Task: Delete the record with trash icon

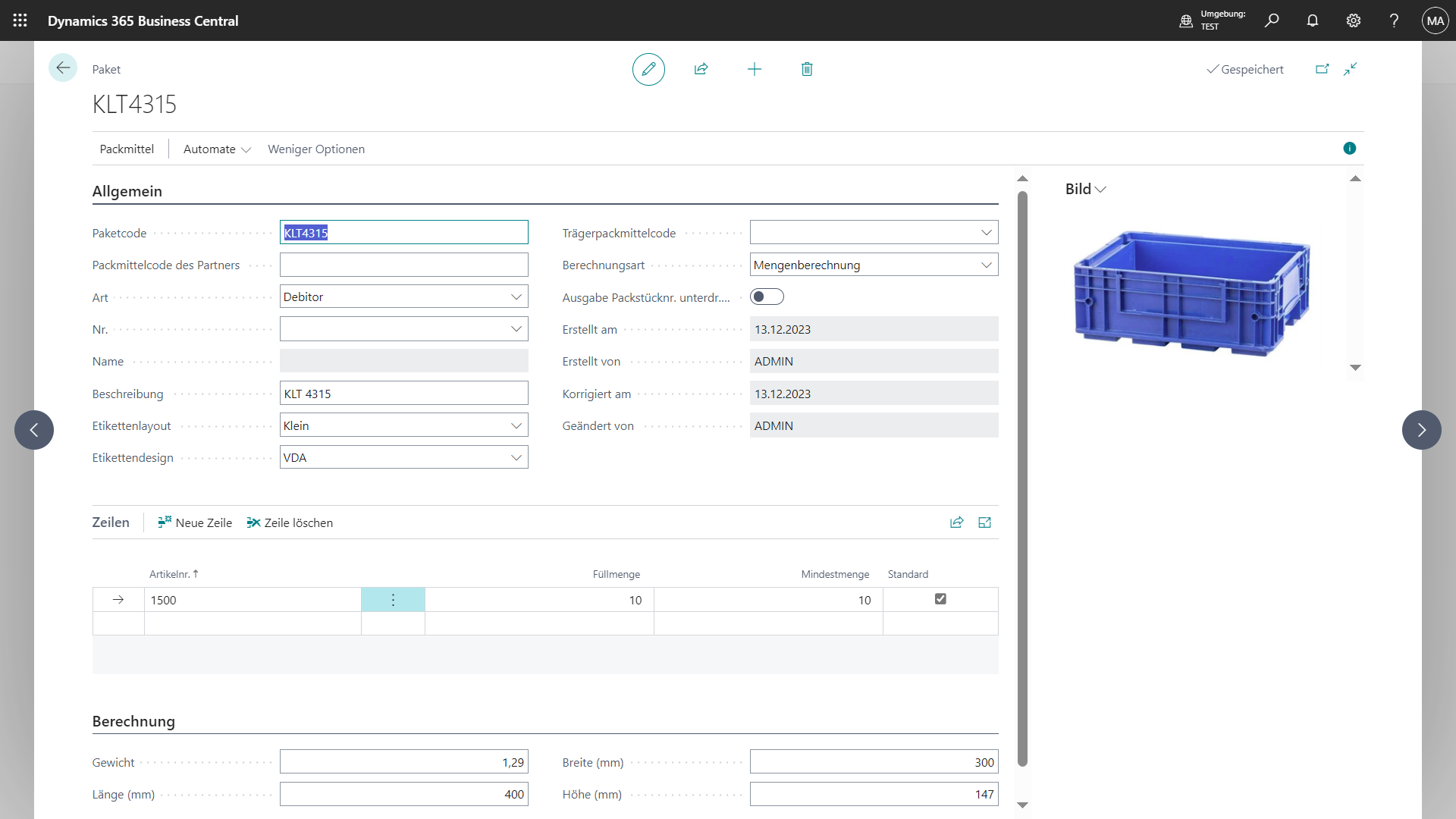Action: [807, 69]
